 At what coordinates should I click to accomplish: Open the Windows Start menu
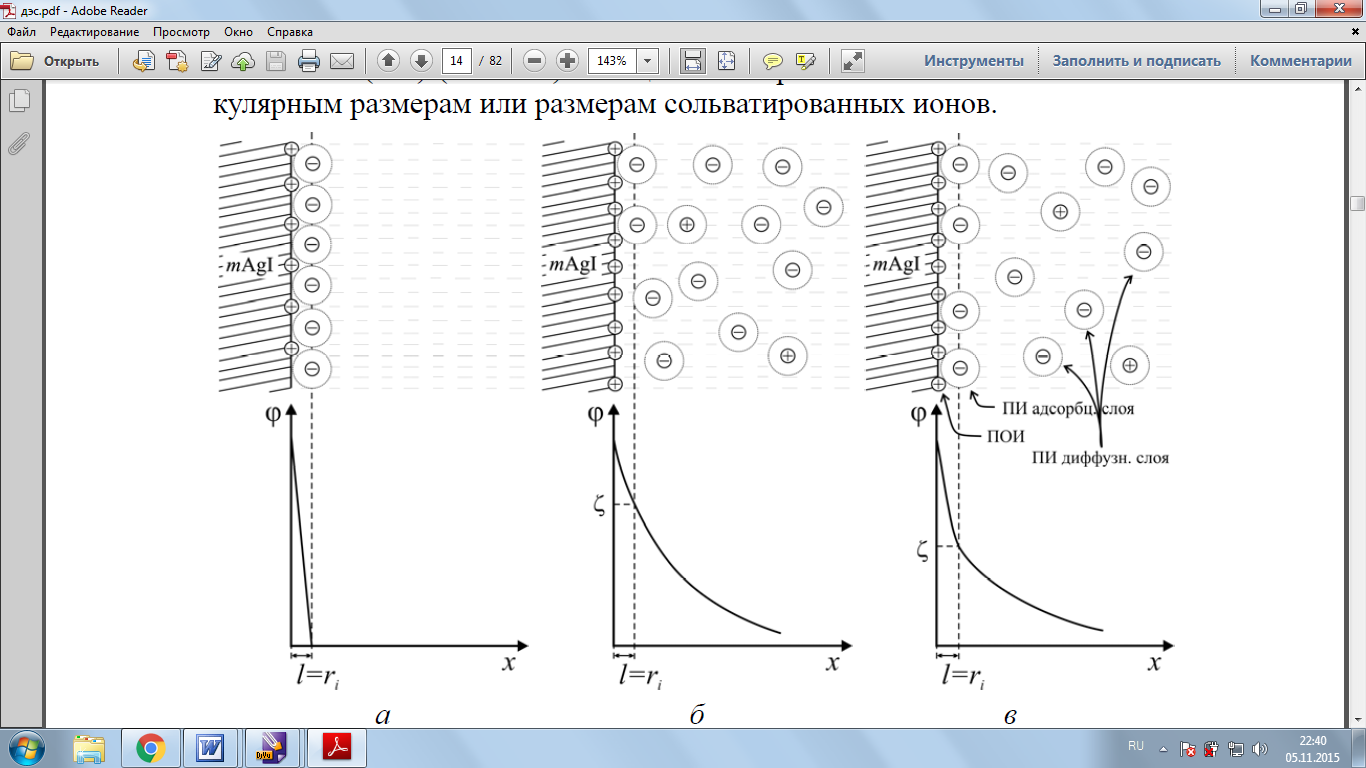point(27,747)
